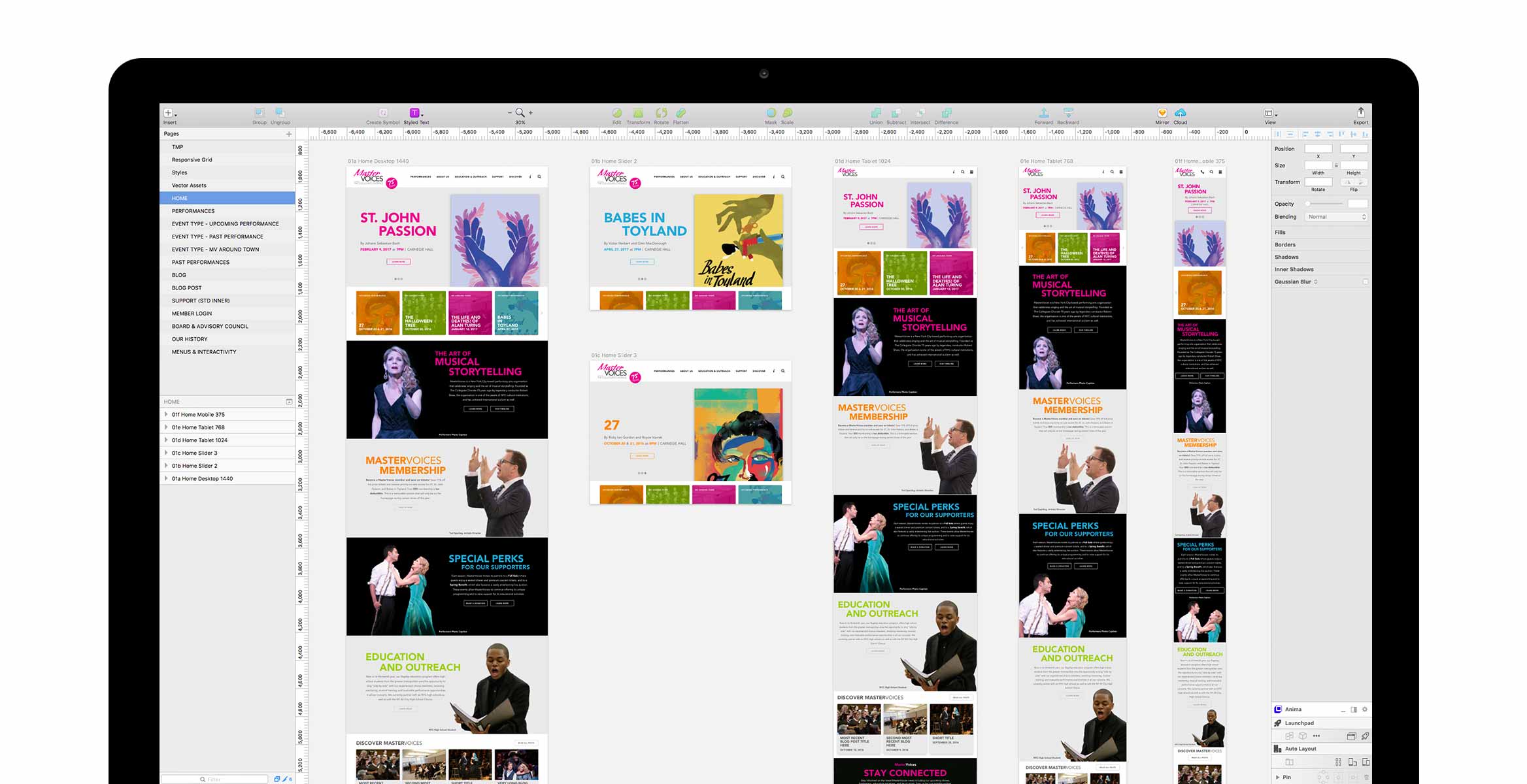
Task: Click the Launchpad panel header
Action: 1321,723
